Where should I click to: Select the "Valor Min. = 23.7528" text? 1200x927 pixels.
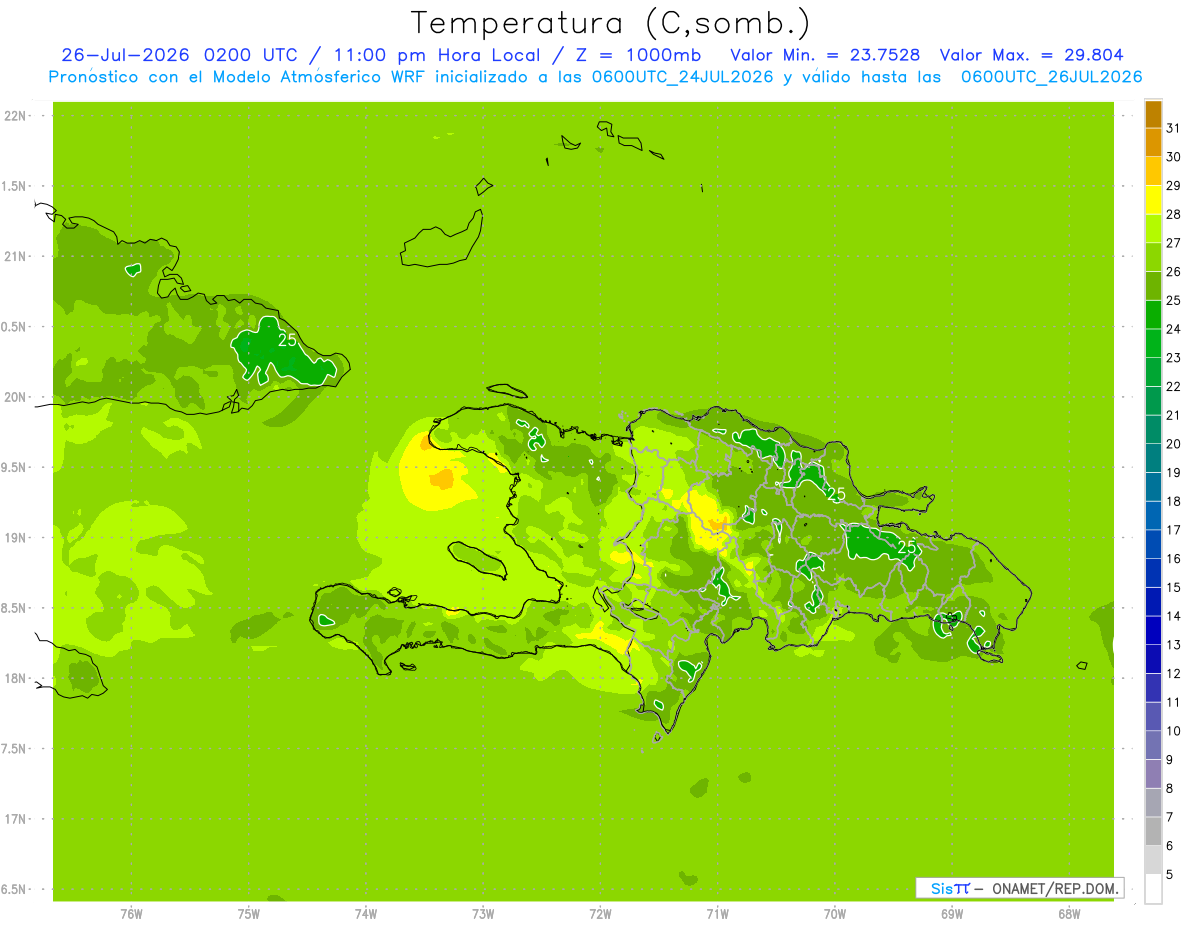tap(826, 55)
